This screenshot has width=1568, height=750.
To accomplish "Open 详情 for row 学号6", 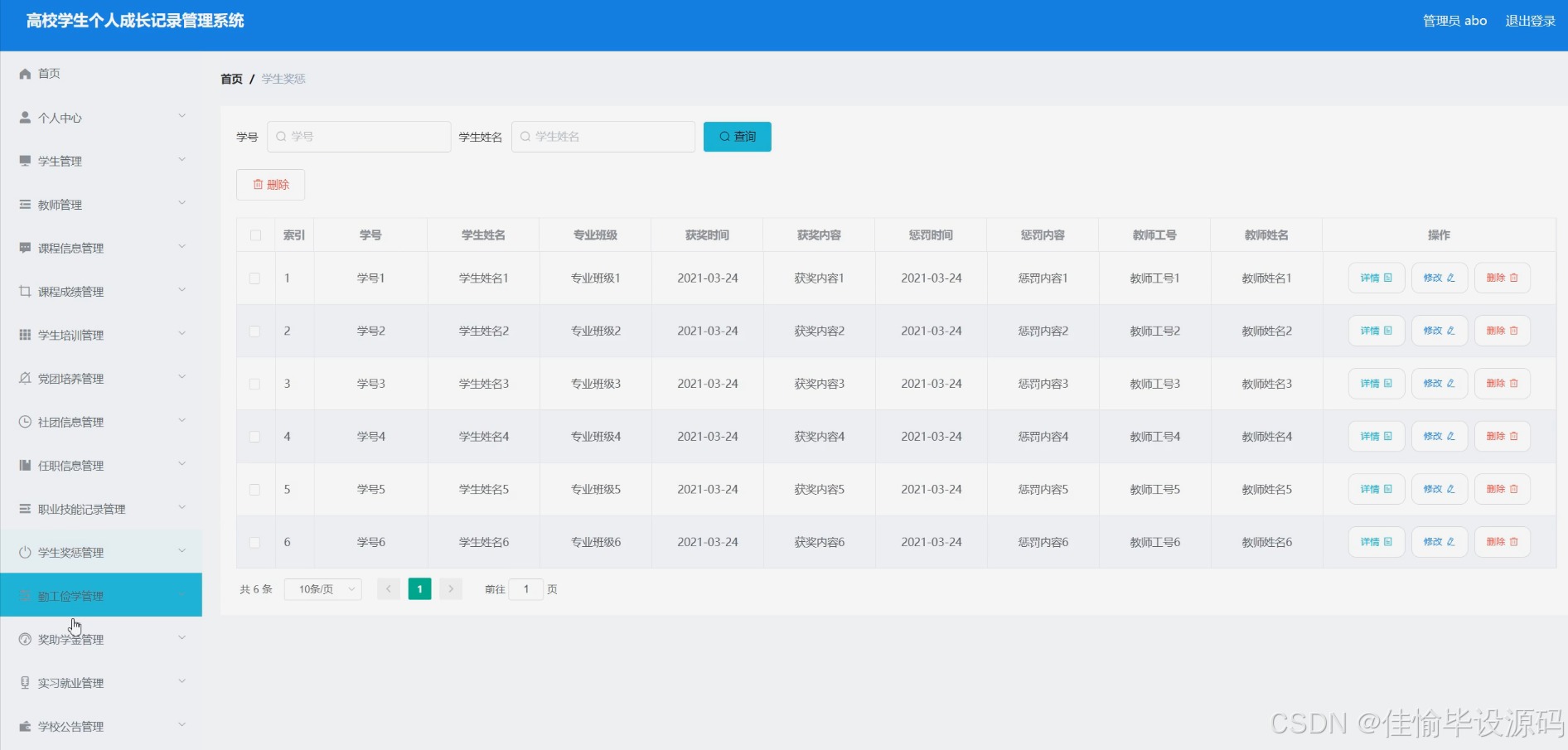I will pos(1377,542).
